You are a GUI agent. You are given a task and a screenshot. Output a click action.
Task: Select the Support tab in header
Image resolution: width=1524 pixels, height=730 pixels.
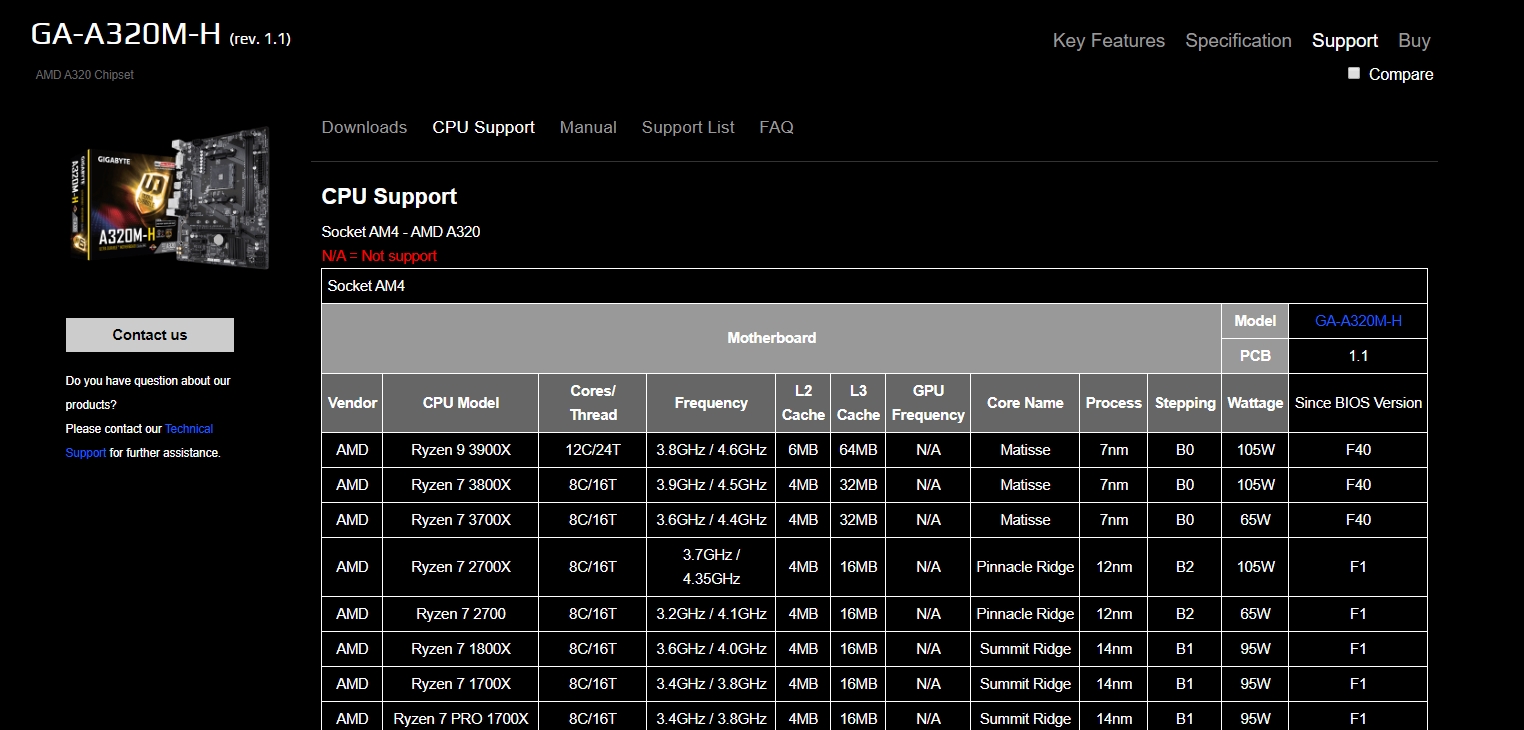point(1345,41)
